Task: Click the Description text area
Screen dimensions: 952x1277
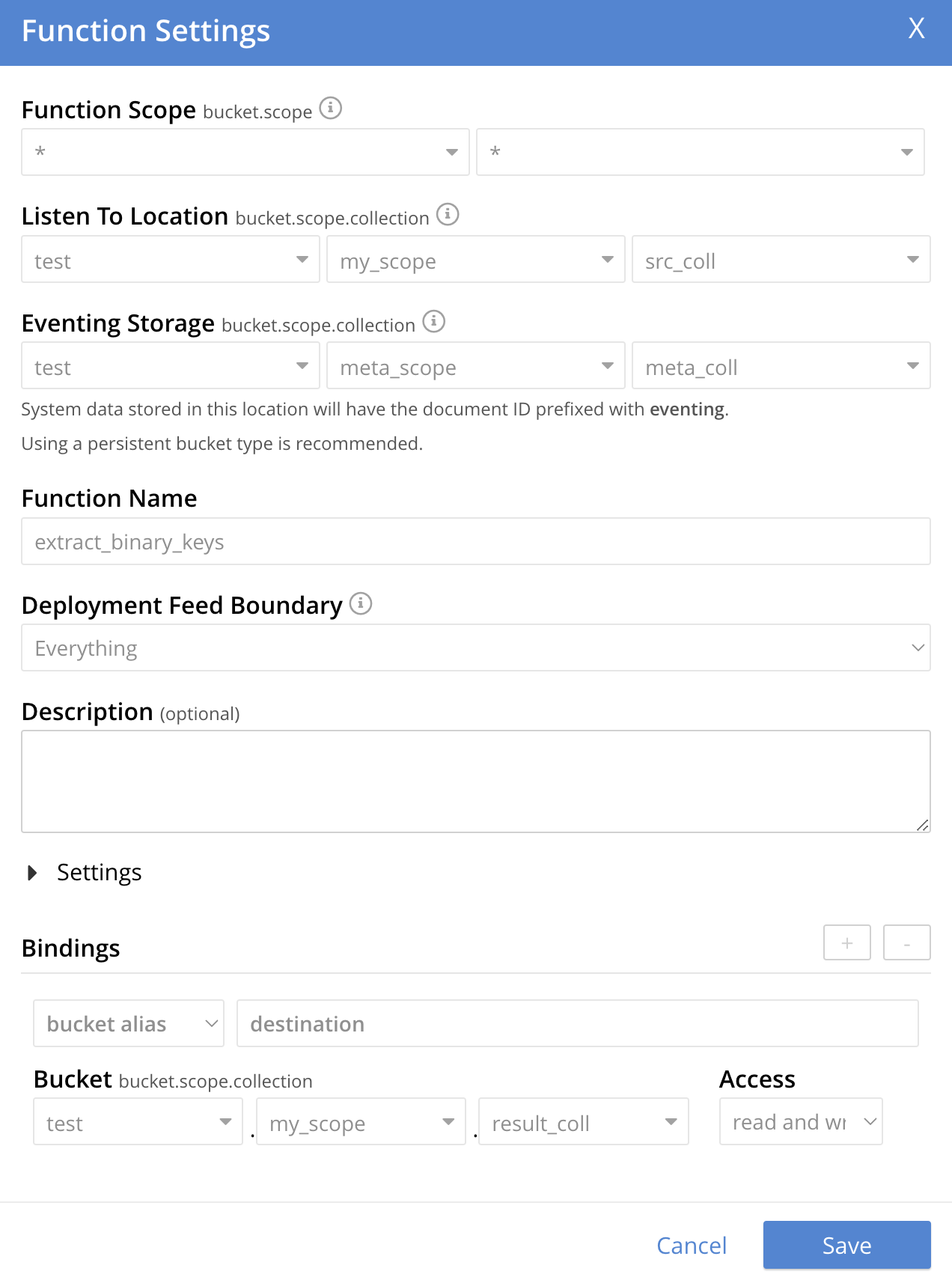Action: coord(476,781)
